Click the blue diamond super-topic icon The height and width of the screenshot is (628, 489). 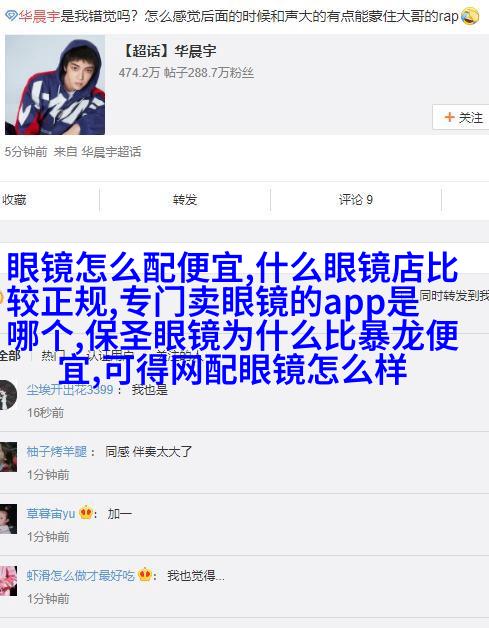[x=12, y=16]
